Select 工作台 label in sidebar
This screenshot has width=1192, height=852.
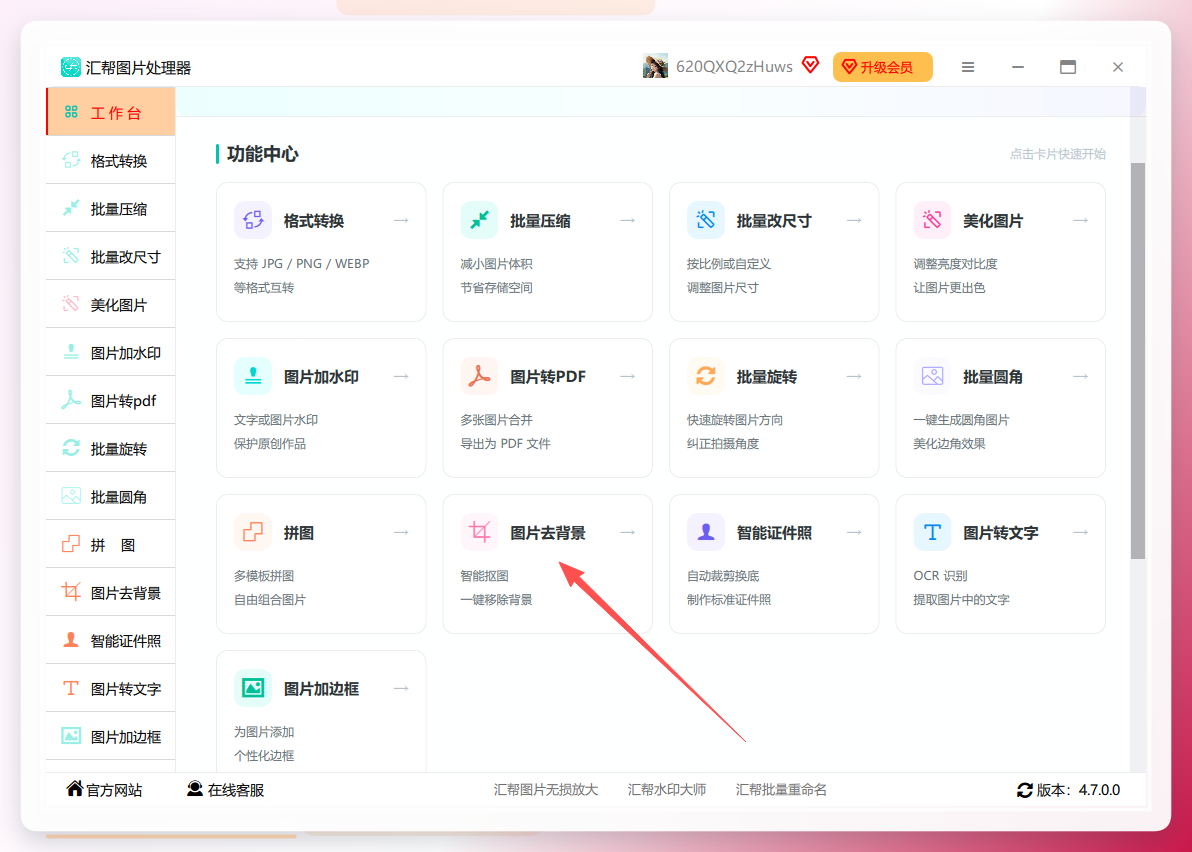click(x=116, y=113)
